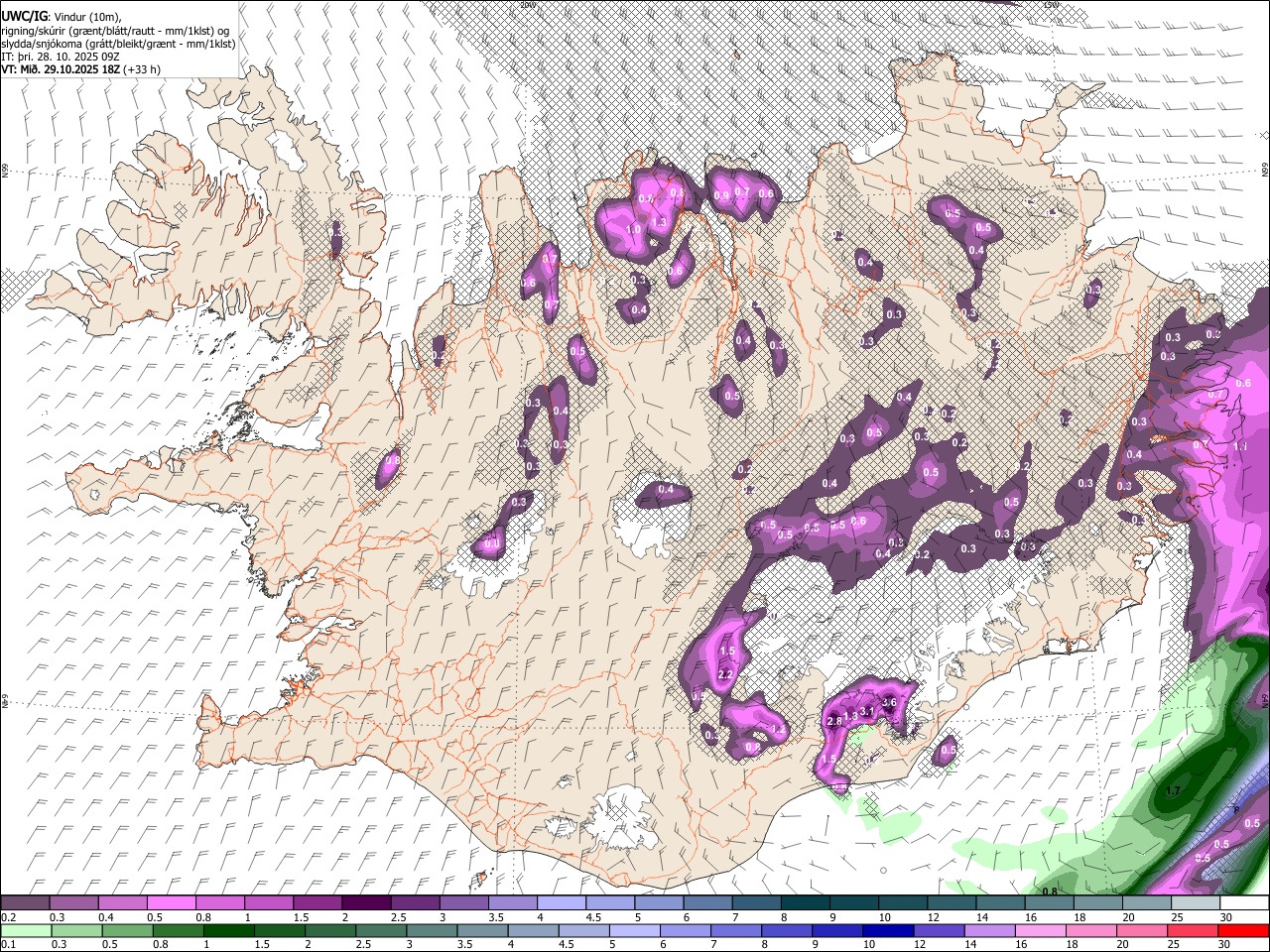Viewport: 1270px width, 952px height.
Task: Pick lower legend green swatch starting at 0.5
Action: (129, 930)
